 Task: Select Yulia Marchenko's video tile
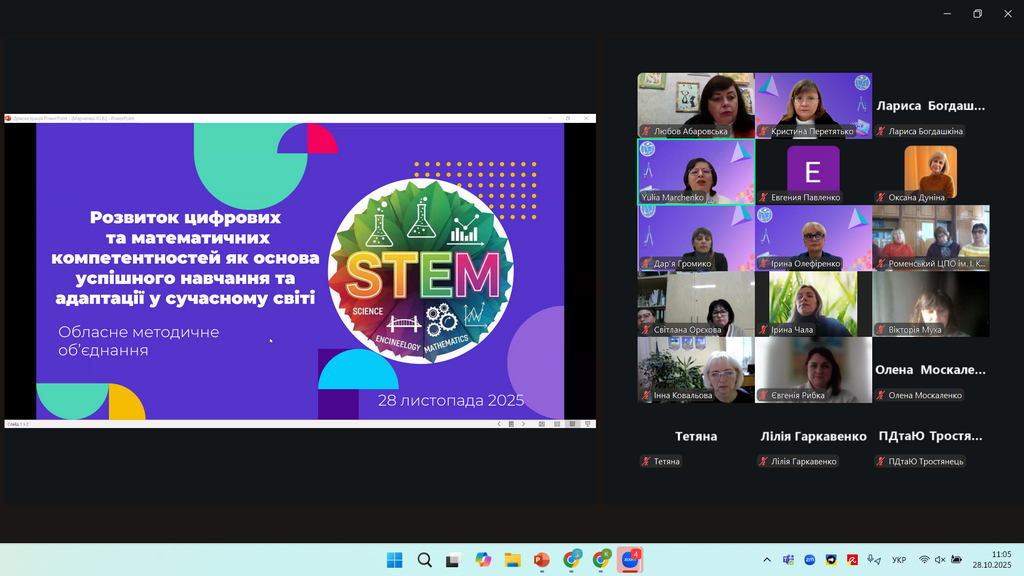coord(696,172)
